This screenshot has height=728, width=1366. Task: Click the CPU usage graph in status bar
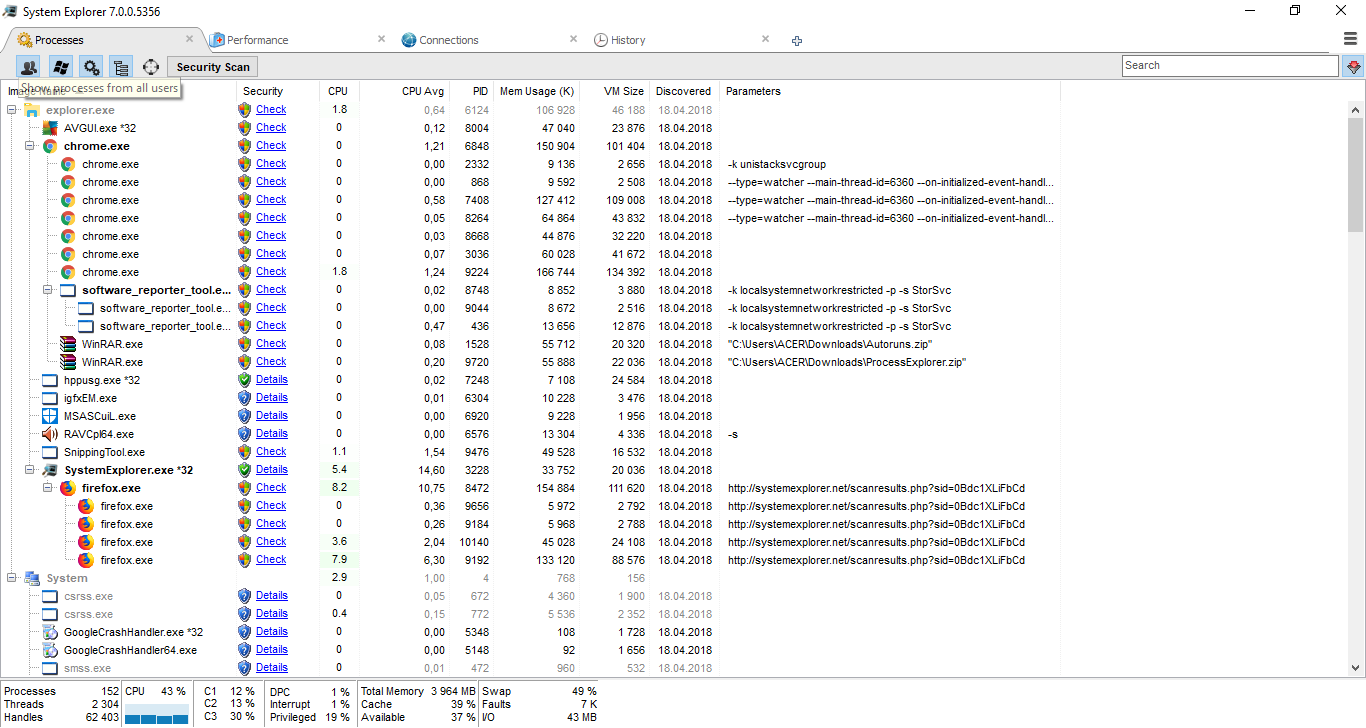(156, 712)
